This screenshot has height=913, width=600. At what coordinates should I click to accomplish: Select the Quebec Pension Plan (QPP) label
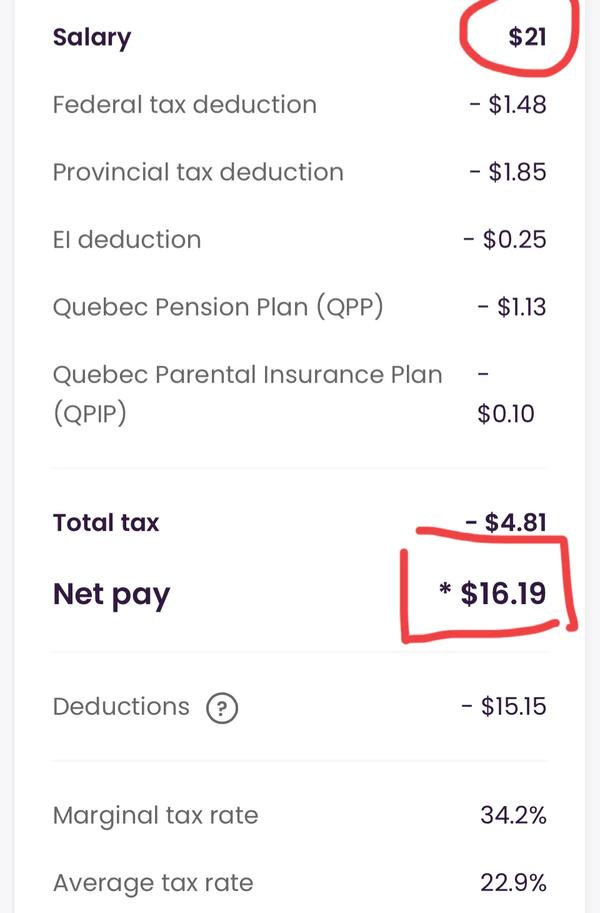pyautogui.click(x=218, y=307)
